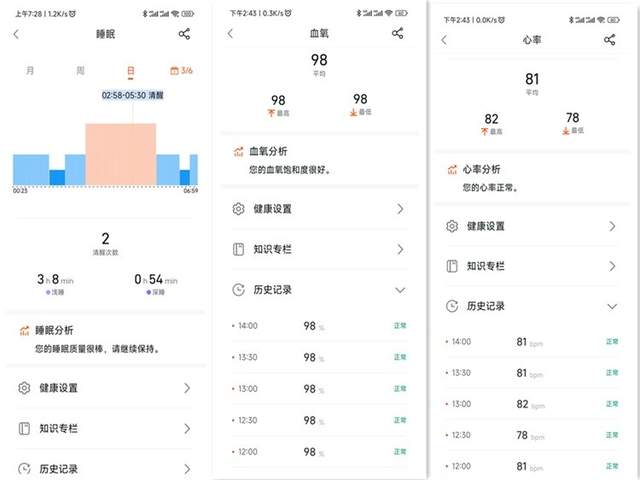This screenshot has height=480, width=640.
Task: Collapse 历史记录 on the 心率 screen
Action: (612, 306)
